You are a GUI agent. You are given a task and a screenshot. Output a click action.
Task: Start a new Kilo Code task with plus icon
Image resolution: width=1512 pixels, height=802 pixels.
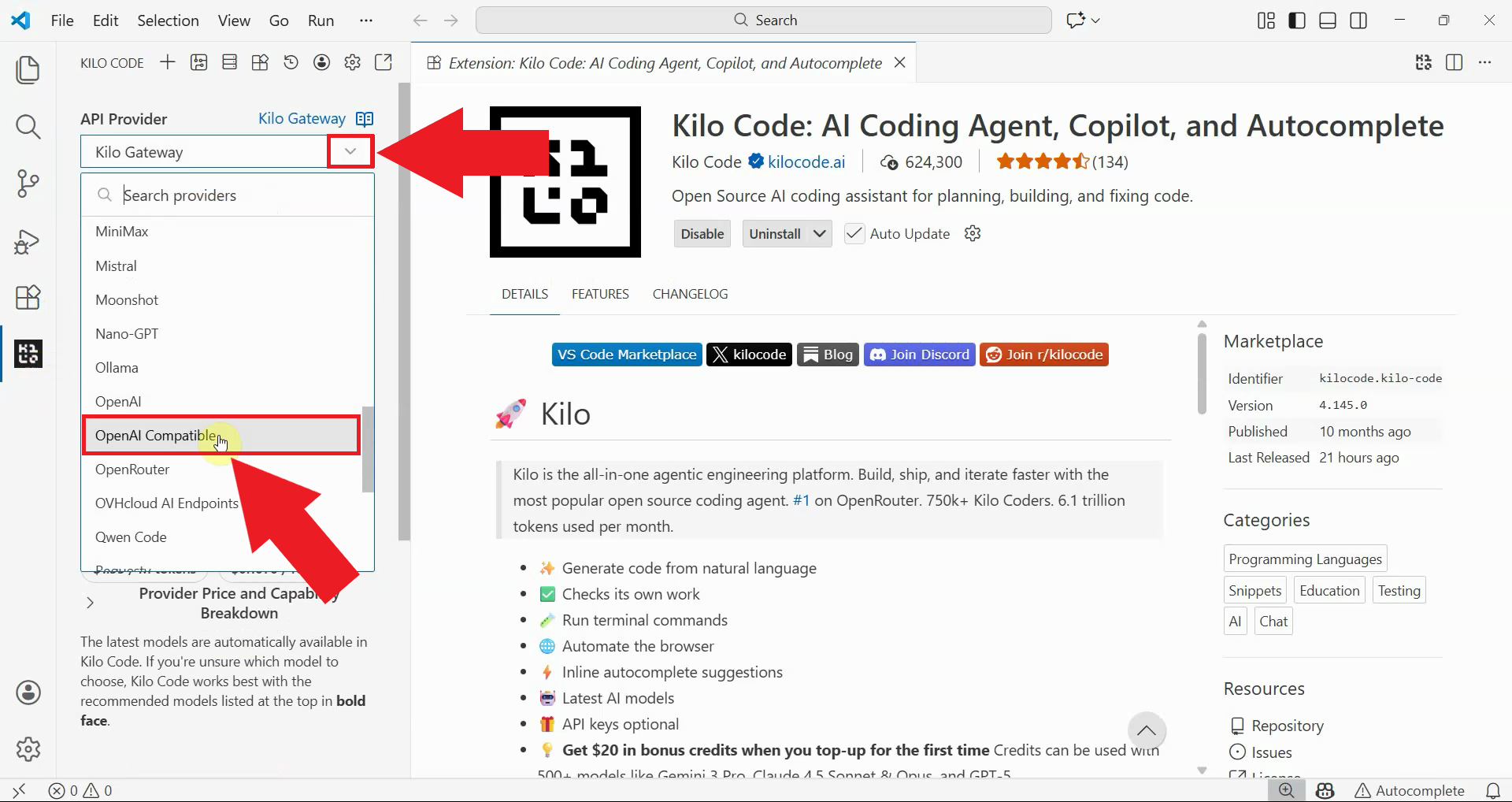(x=168, y=62)
